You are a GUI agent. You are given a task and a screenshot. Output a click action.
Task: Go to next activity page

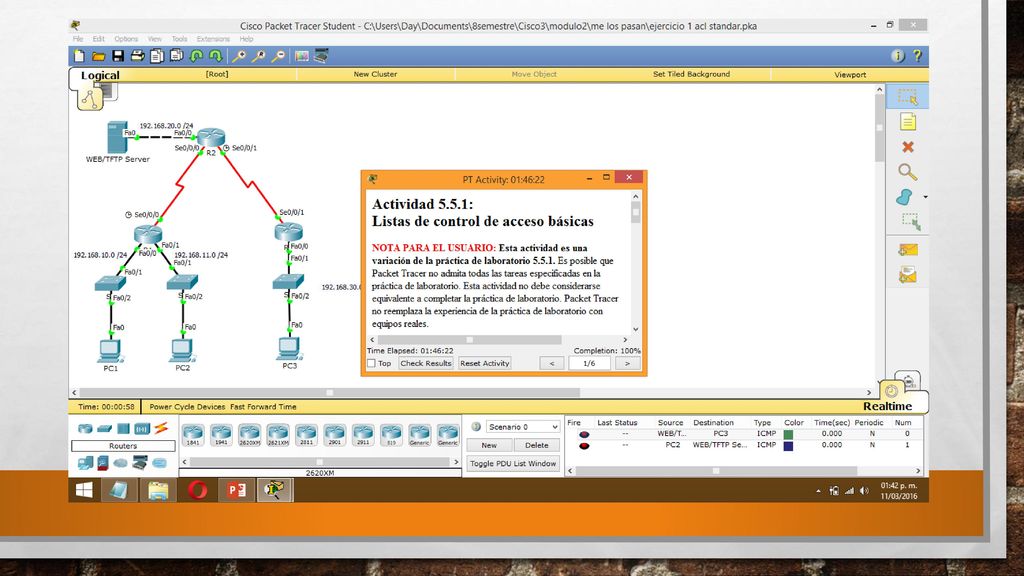pos(627,363)
